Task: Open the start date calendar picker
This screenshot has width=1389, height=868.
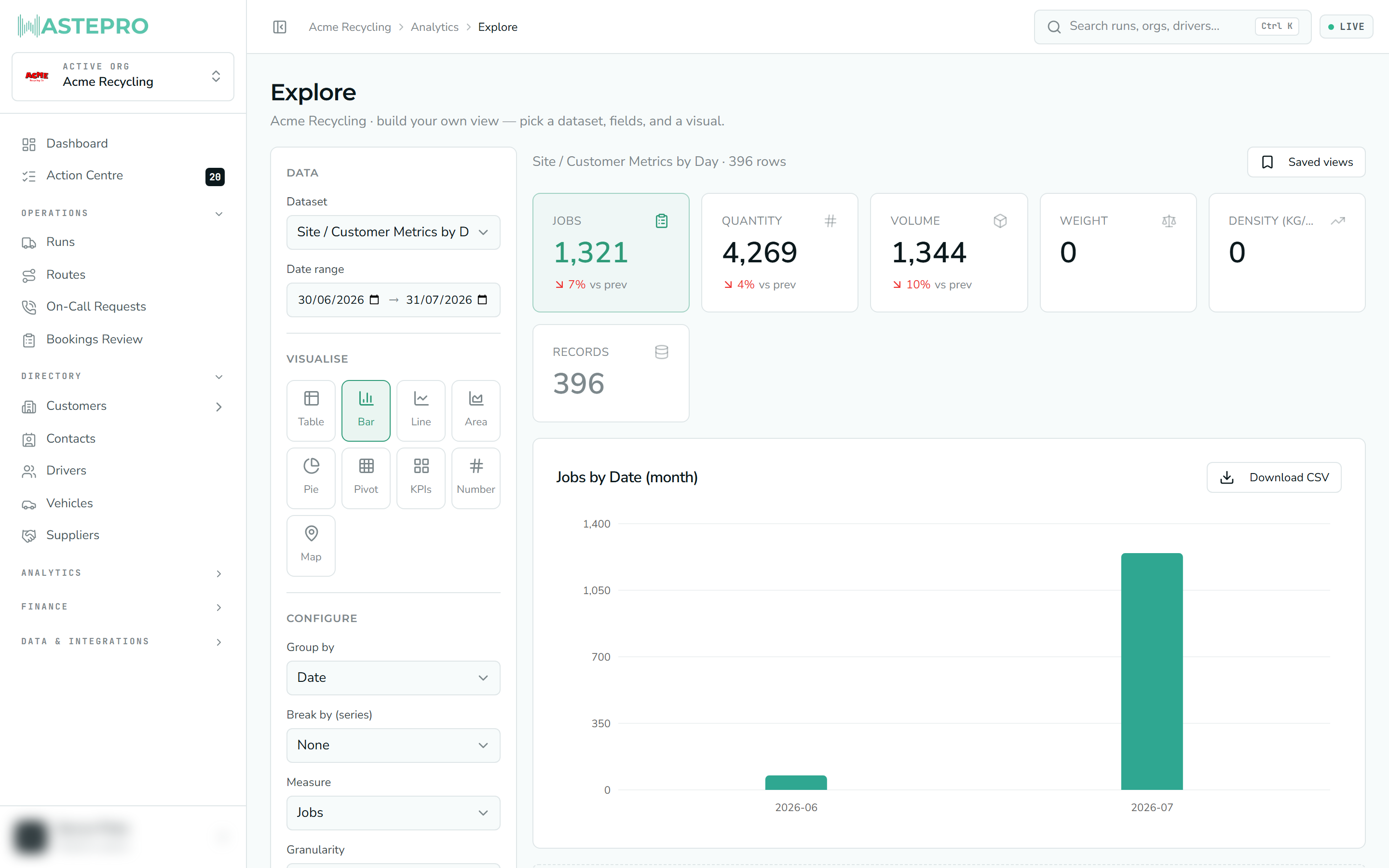Action: tap(374, 299)
